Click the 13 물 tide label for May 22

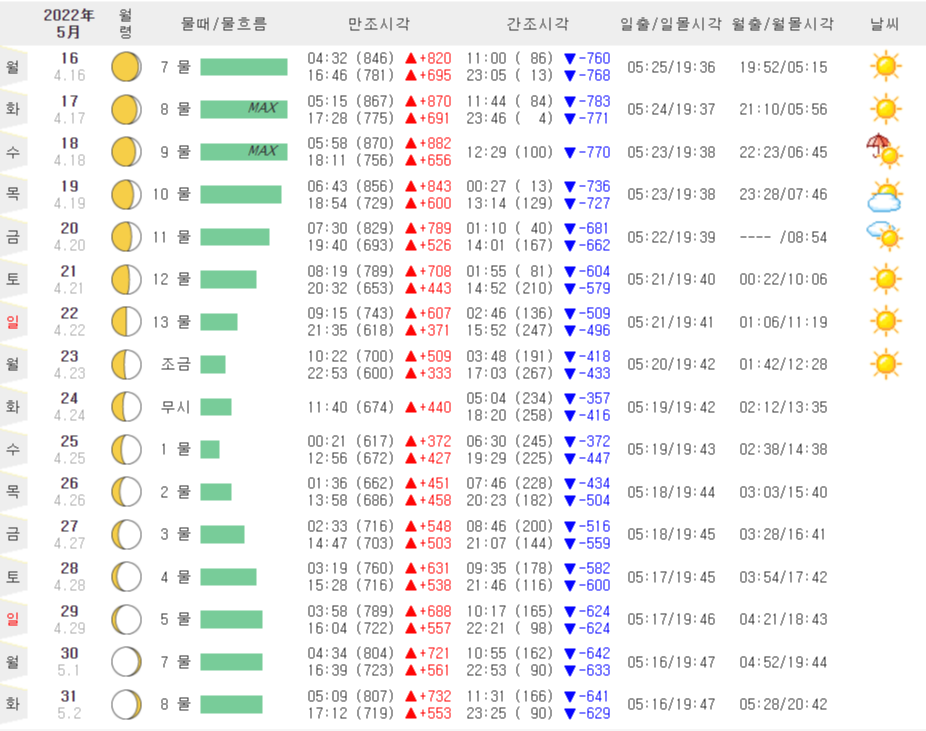pos(171,322)
